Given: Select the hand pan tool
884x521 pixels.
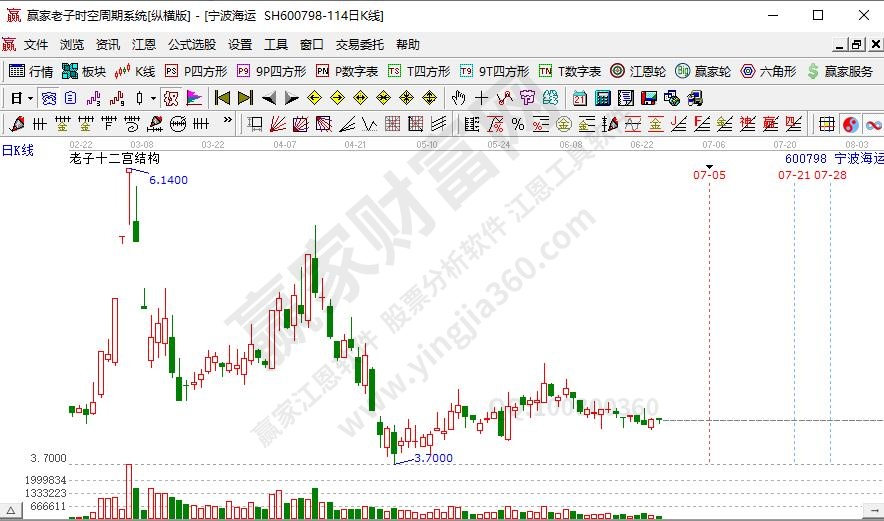Looking at the screenshot, I should [458, 98].
